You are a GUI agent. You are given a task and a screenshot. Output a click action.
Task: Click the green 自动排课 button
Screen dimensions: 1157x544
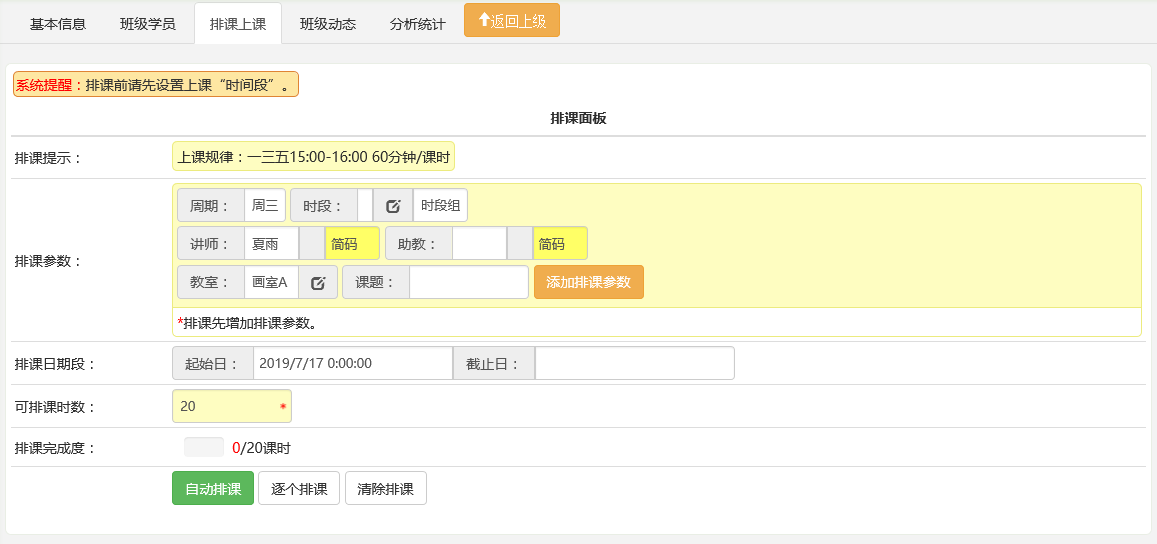click(x=213, y=489)
